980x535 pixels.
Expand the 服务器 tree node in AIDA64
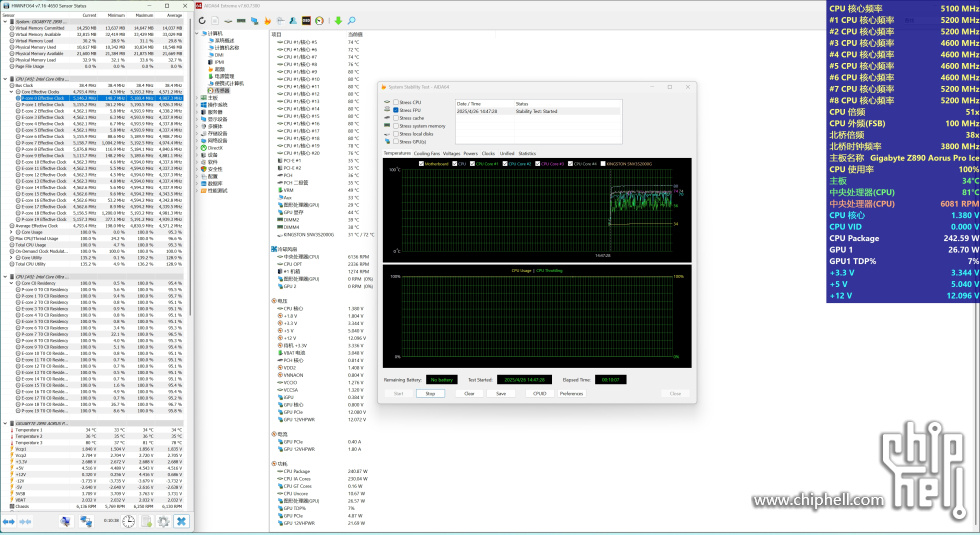click(x=198, y=112)
